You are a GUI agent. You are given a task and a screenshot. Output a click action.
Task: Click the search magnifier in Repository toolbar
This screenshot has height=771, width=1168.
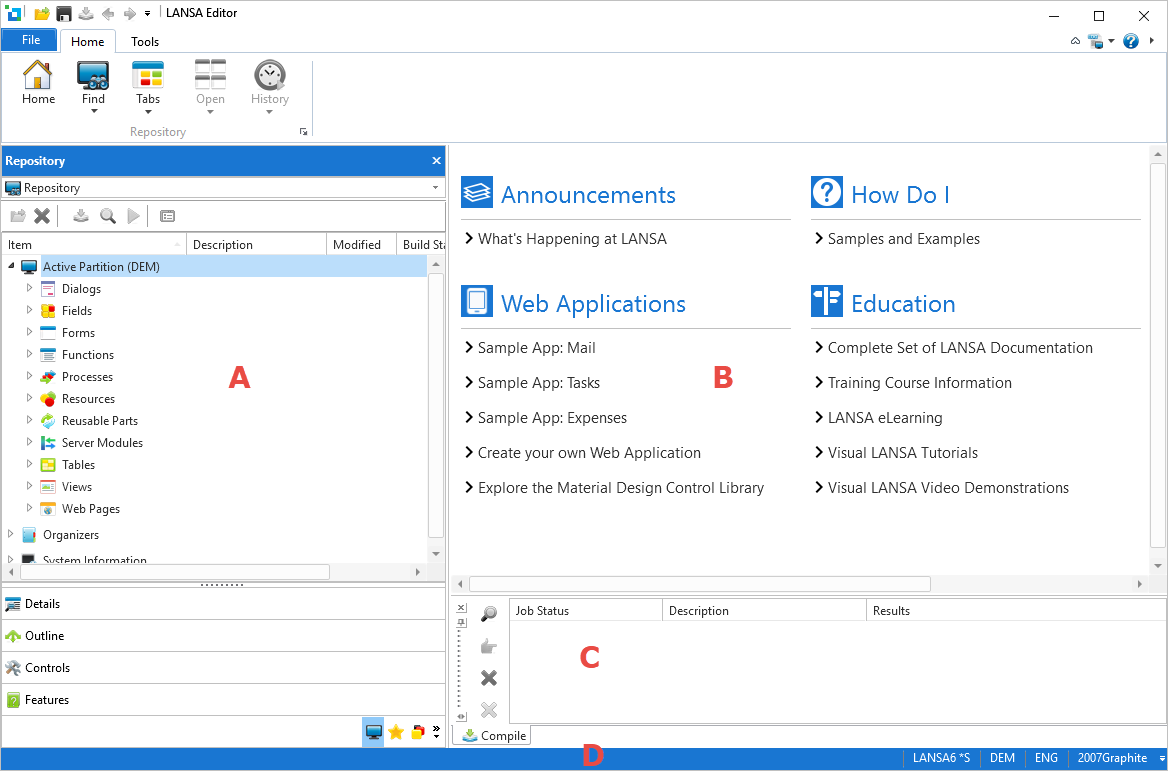108,216
